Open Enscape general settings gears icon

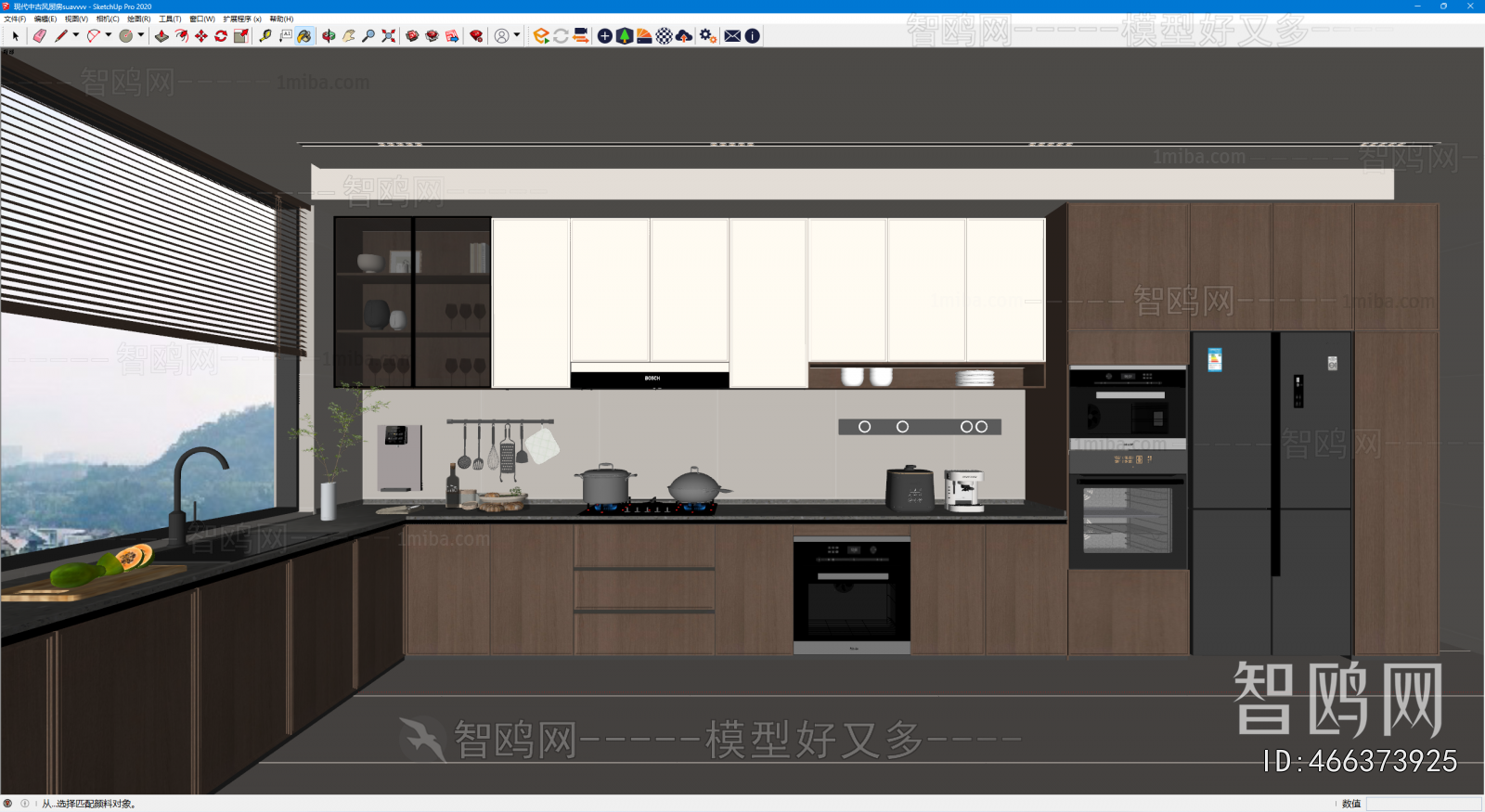point(708,36)
